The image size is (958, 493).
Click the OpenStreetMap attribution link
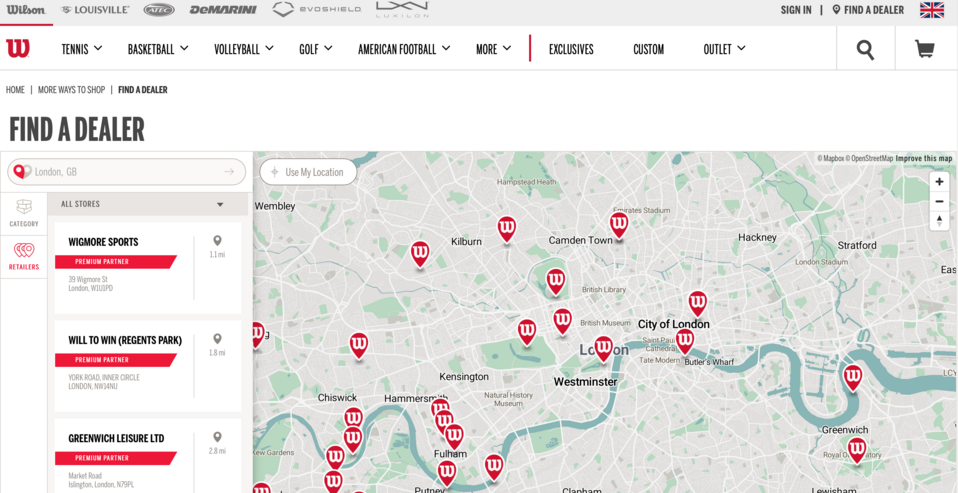click(x=869, y=158)
